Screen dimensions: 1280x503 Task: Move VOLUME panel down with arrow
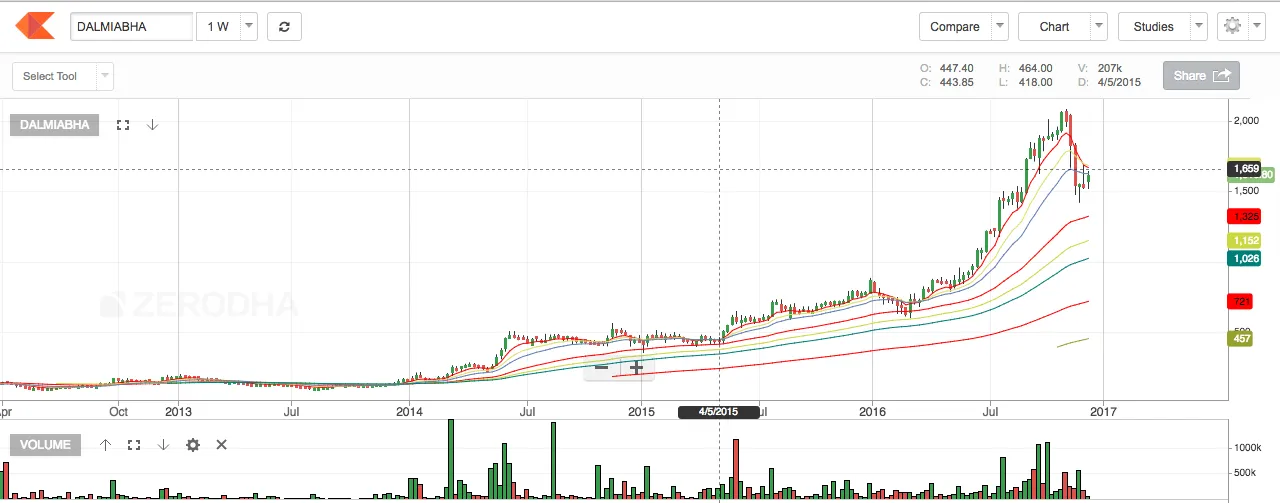[163, 445]
